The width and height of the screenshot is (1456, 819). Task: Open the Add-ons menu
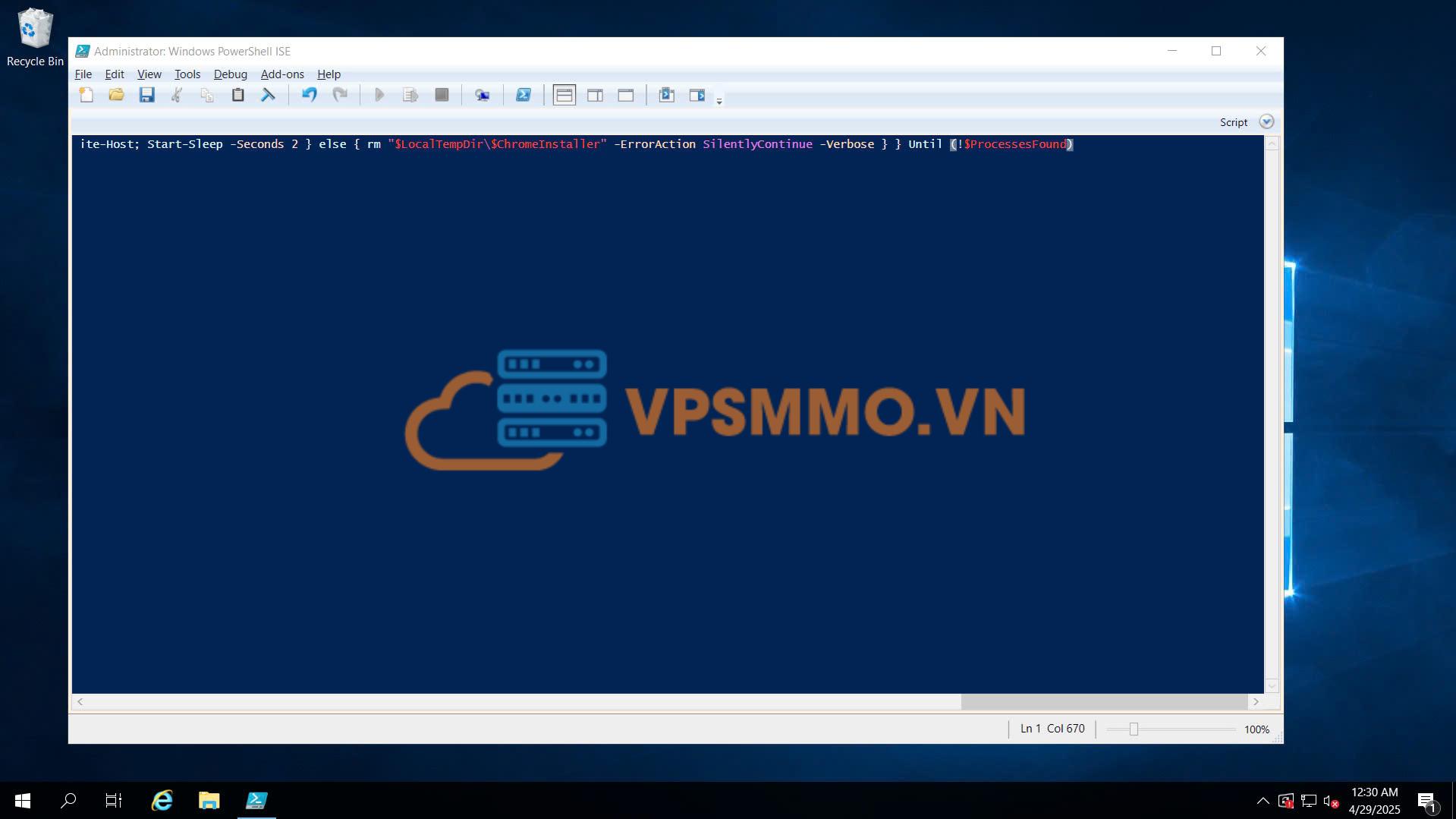pyautogui.click(x=282, y=74)
